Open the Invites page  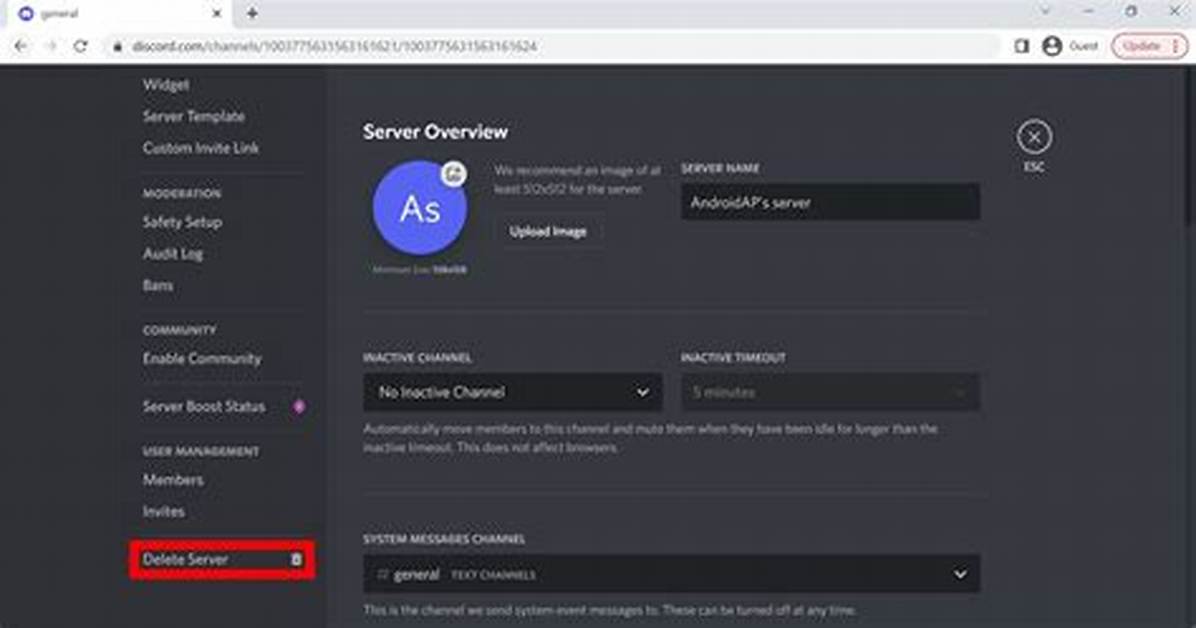pyautogui.click(x=164, y=512)
